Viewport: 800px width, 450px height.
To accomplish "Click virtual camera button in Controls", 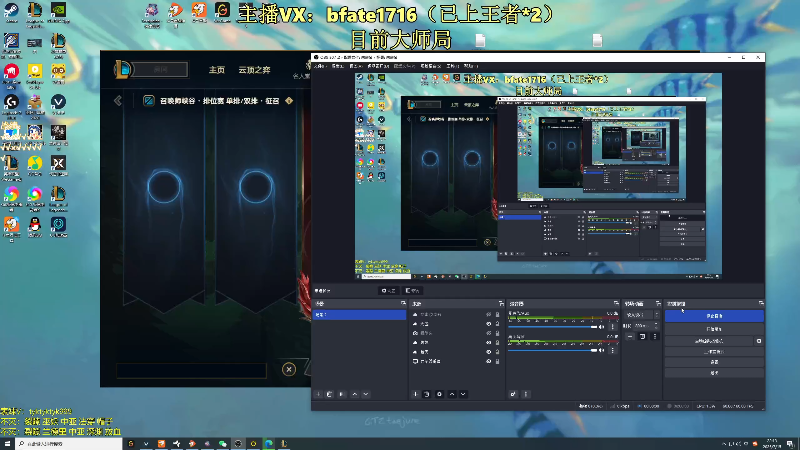I will click(x=709, y=341).
